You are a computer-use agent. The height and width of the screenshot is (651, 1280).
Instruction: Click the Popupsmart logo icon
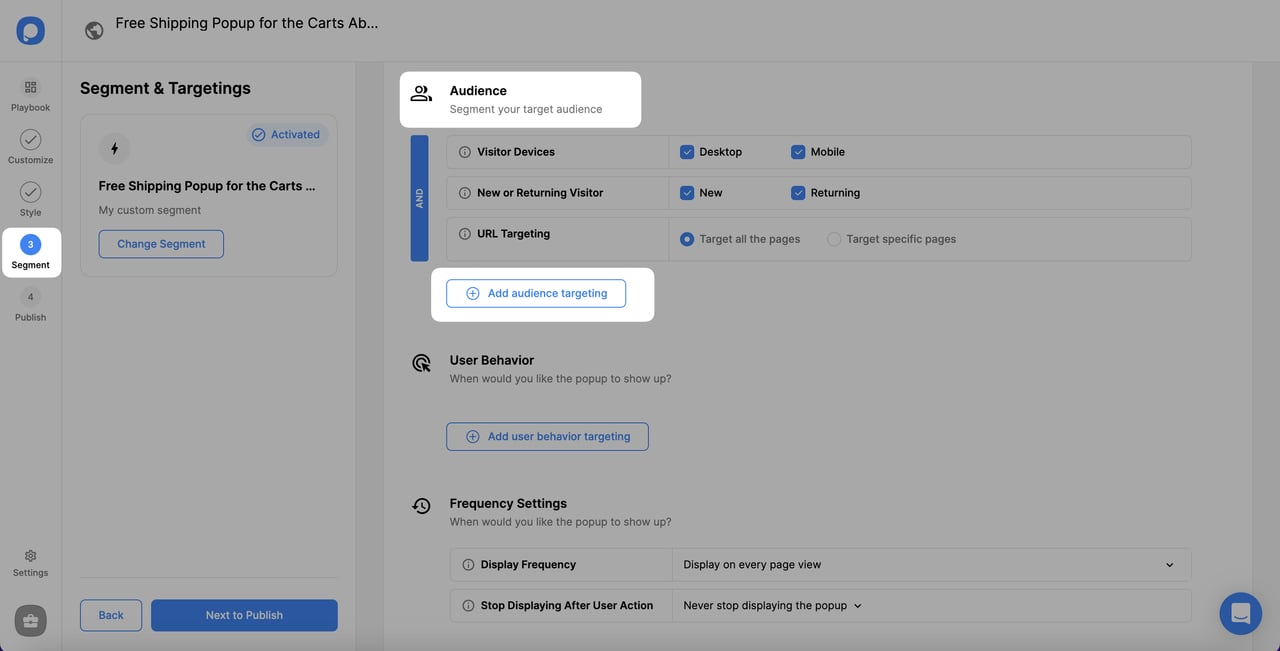[x=30, y=30]
